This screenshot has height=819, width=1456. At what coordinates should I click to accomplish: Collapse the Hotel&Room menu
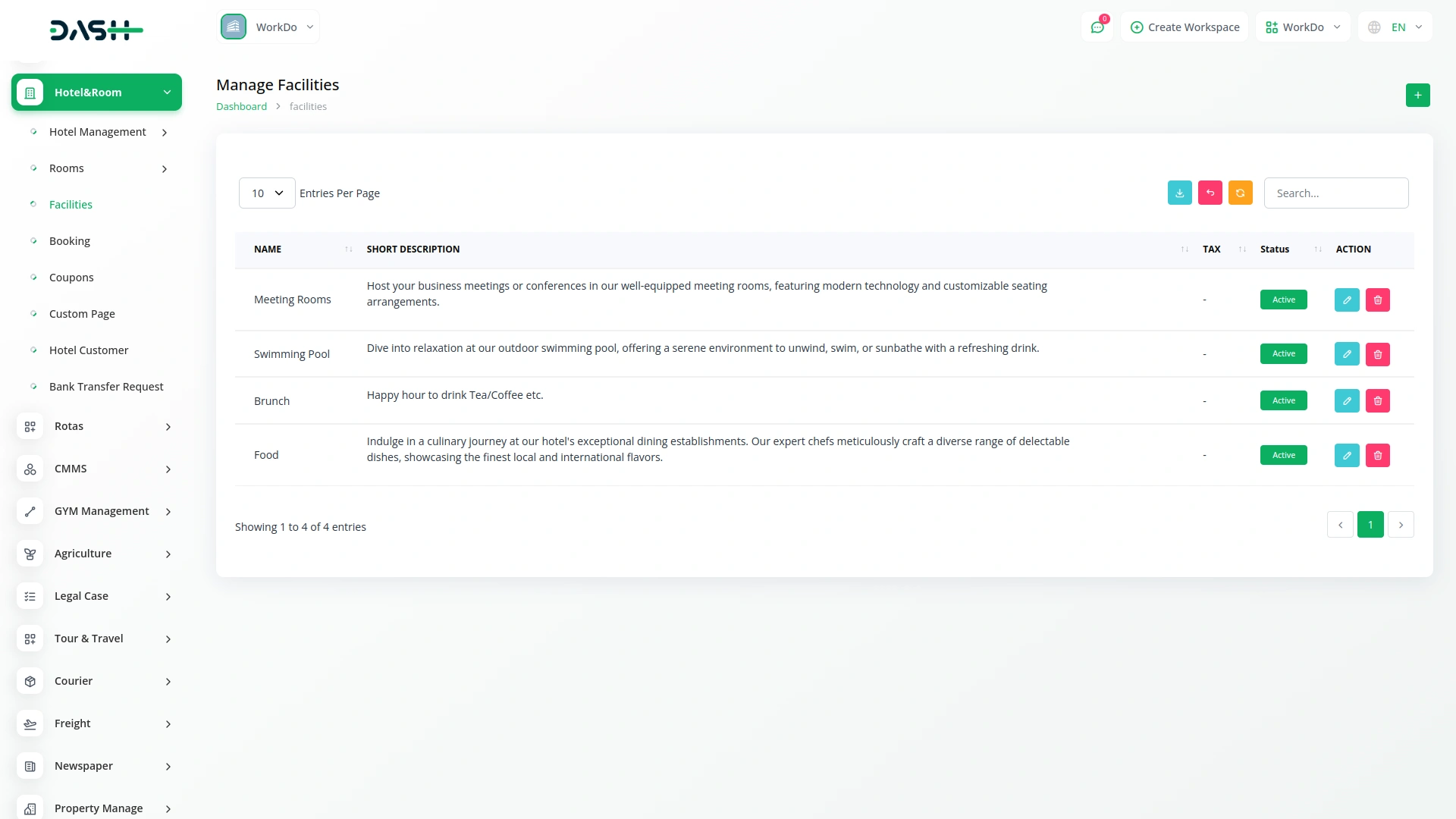(96, 93)
